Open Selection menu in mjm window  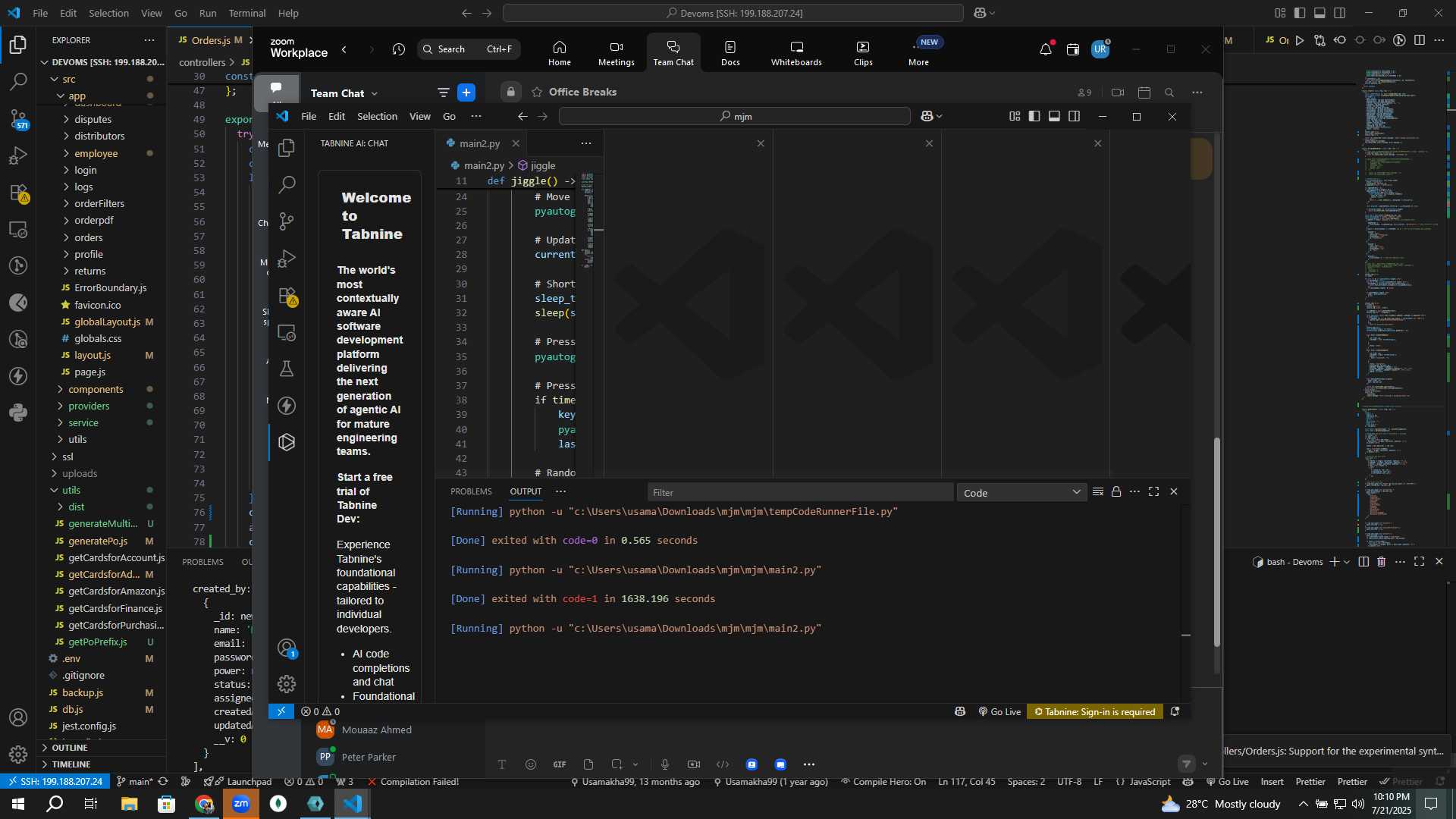[x=377, y=116]
